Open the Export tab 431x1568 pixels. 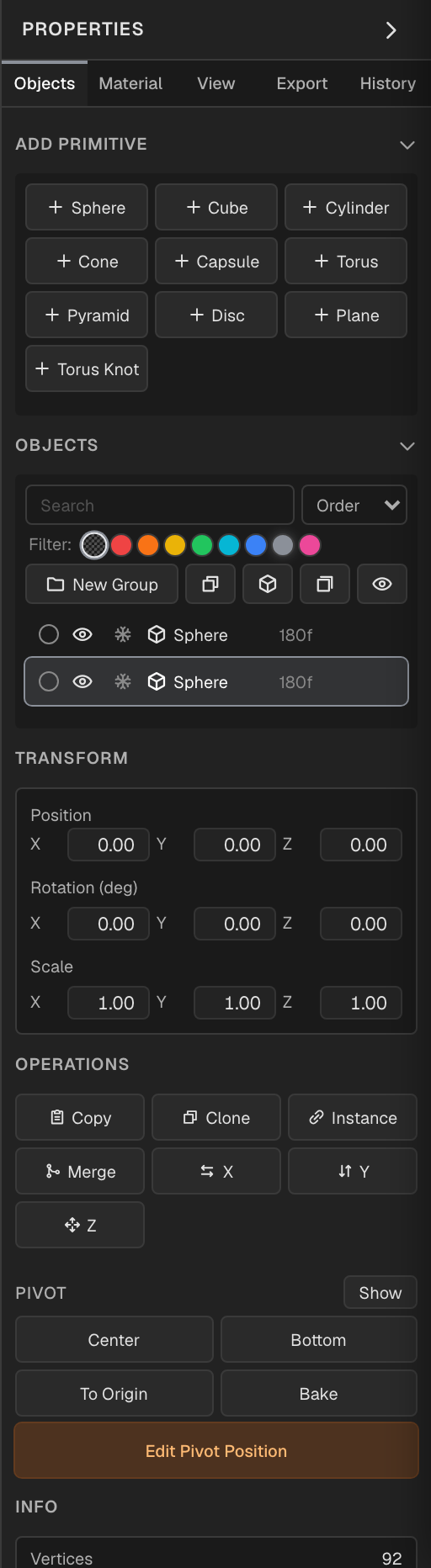point(302,83)
